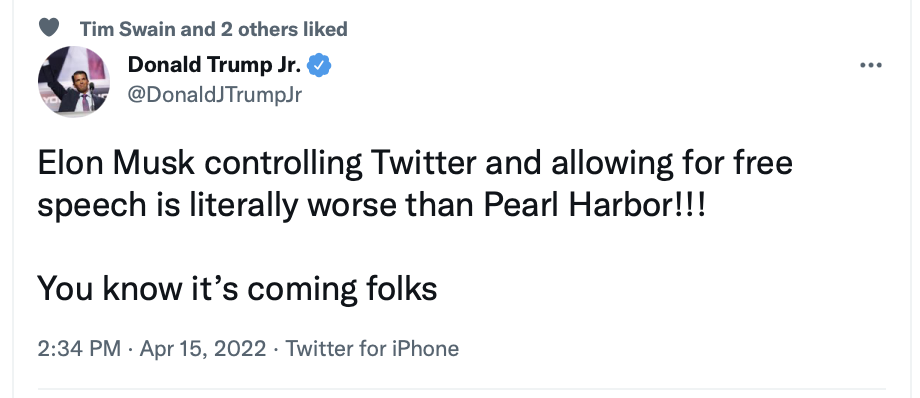This screenshot has height=398, width=920.
Task: Open Donald Trump Jr.'s profile picture
Action: [x=74, y=81]
